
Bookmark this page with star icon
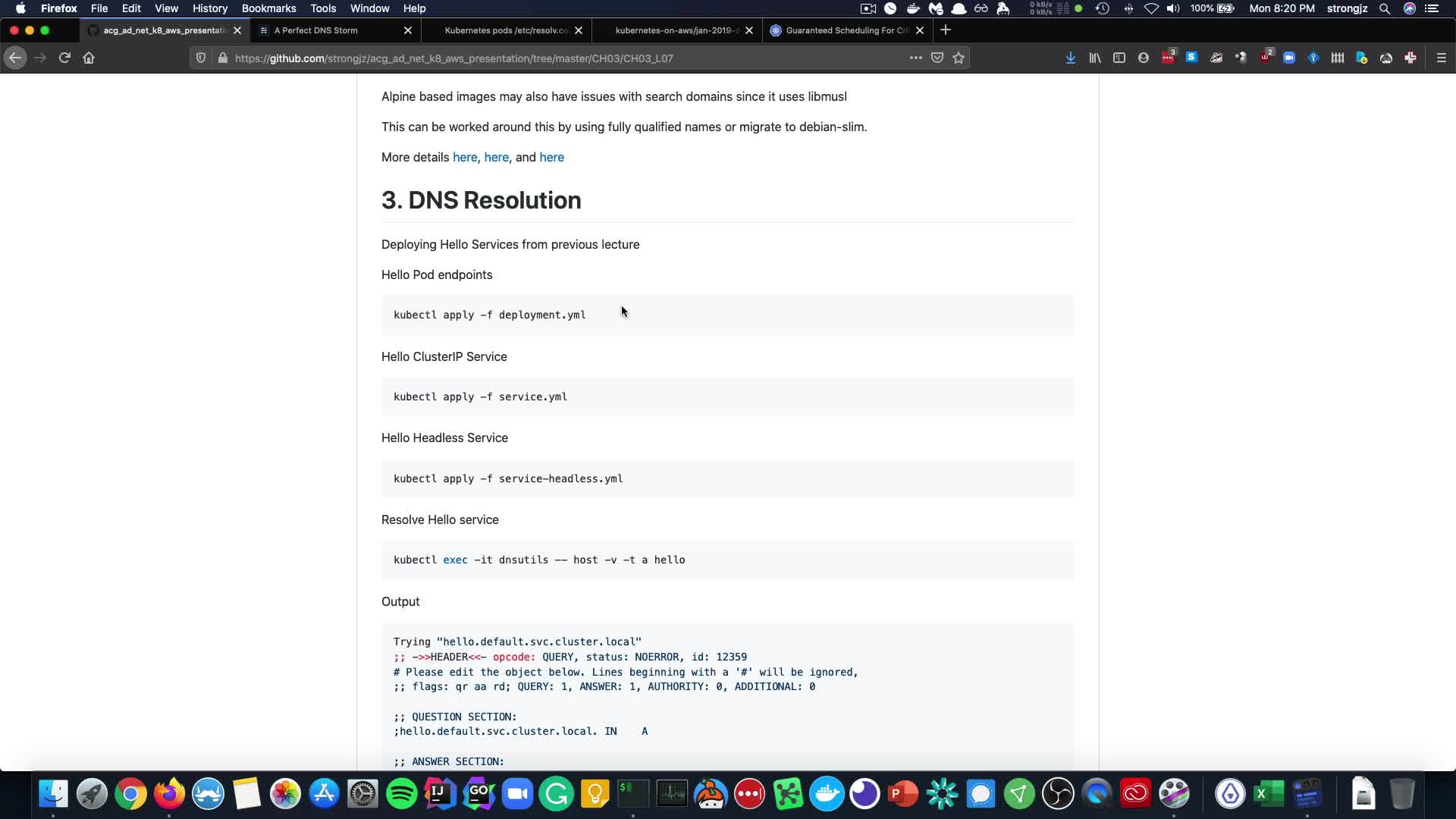point(959,58)
